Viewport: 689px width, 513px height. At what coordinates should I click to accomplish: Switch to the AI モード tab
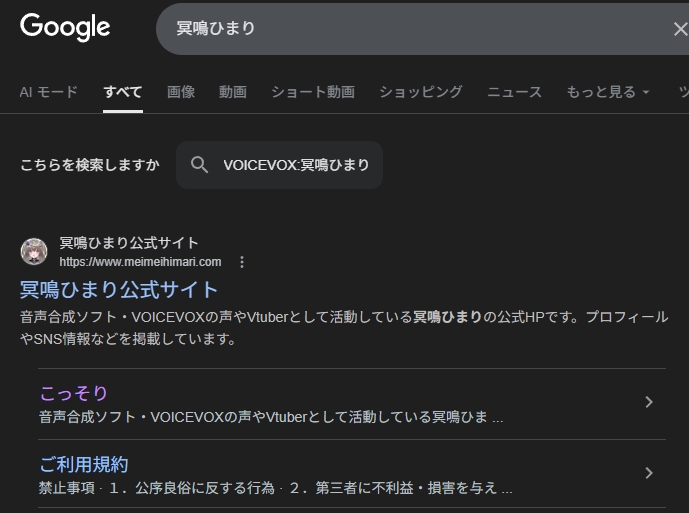coord(48,92)
